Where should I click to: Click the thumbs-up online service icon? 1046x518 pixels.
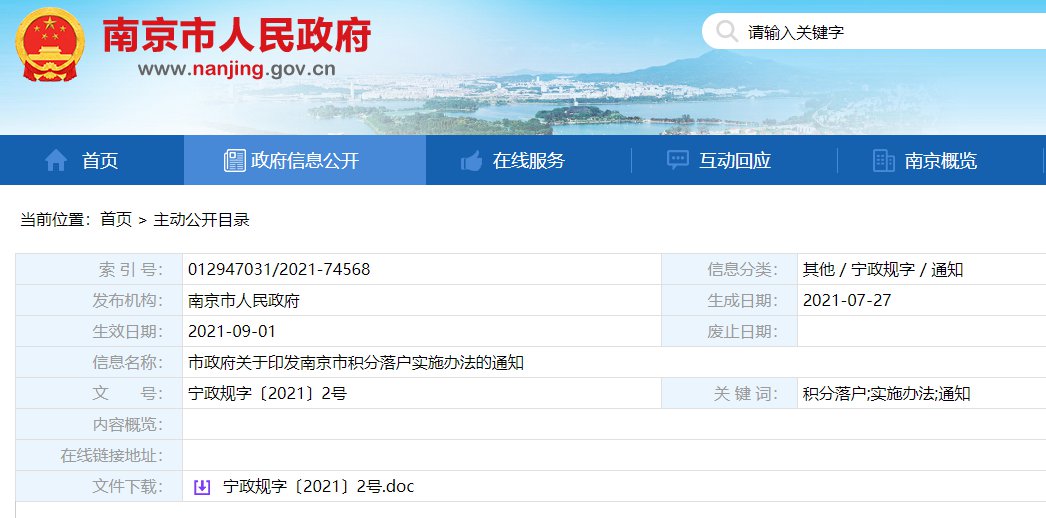point(471,160)
